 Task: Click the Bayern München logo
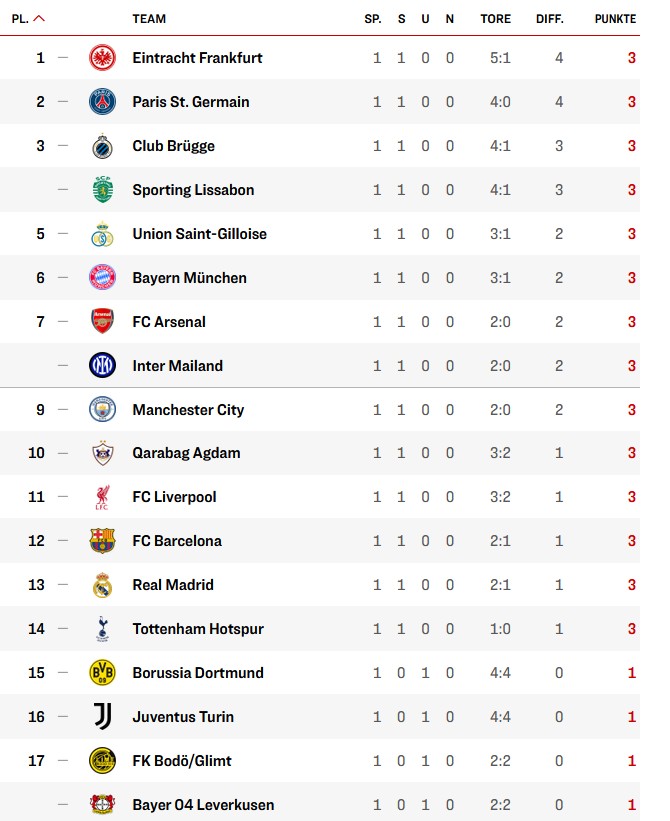point(102,278)
